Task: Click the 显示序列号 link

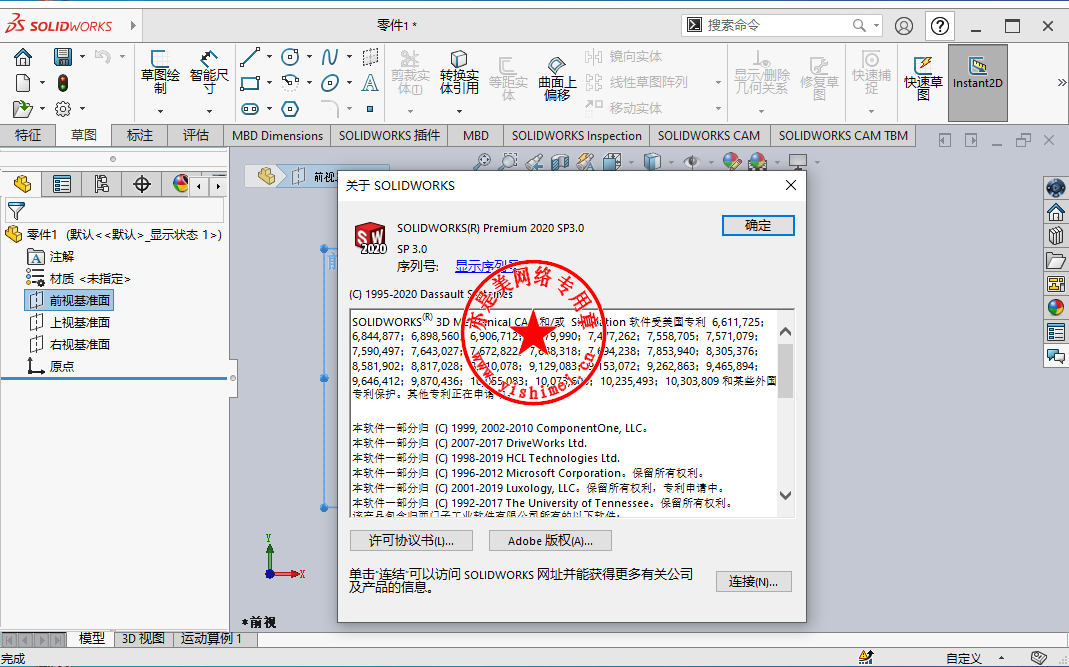Action: pos(487,266)
